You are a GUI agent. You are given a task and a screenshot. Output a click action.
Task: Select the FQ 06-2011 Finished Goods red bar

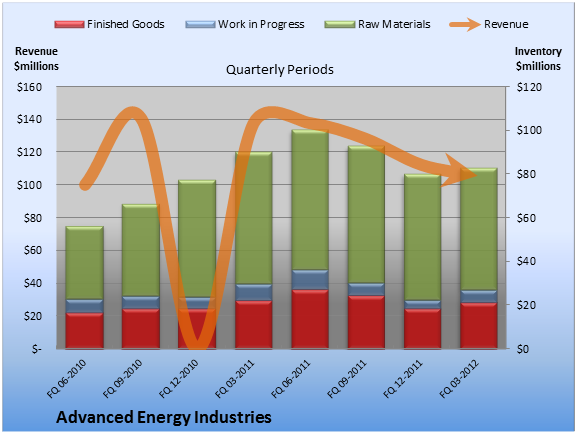pos(310,319)
